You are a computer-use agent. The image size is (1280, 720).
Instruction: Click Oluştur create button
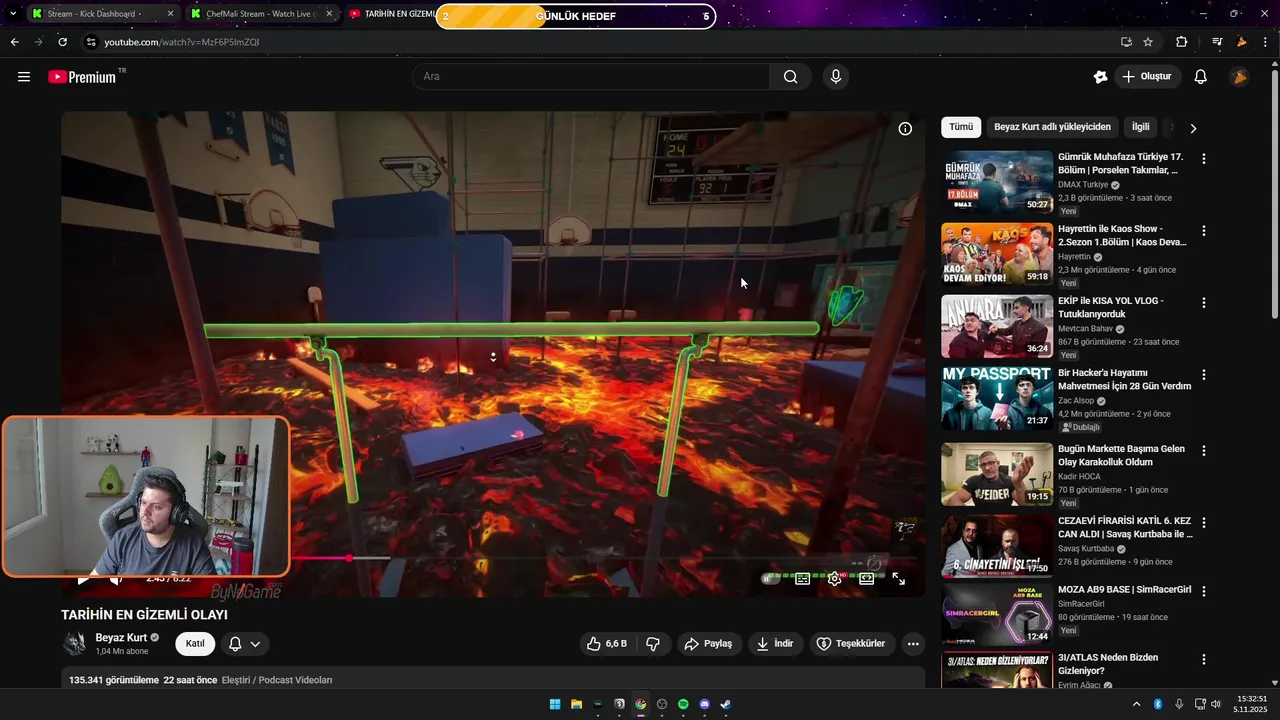click(1148, 77)
